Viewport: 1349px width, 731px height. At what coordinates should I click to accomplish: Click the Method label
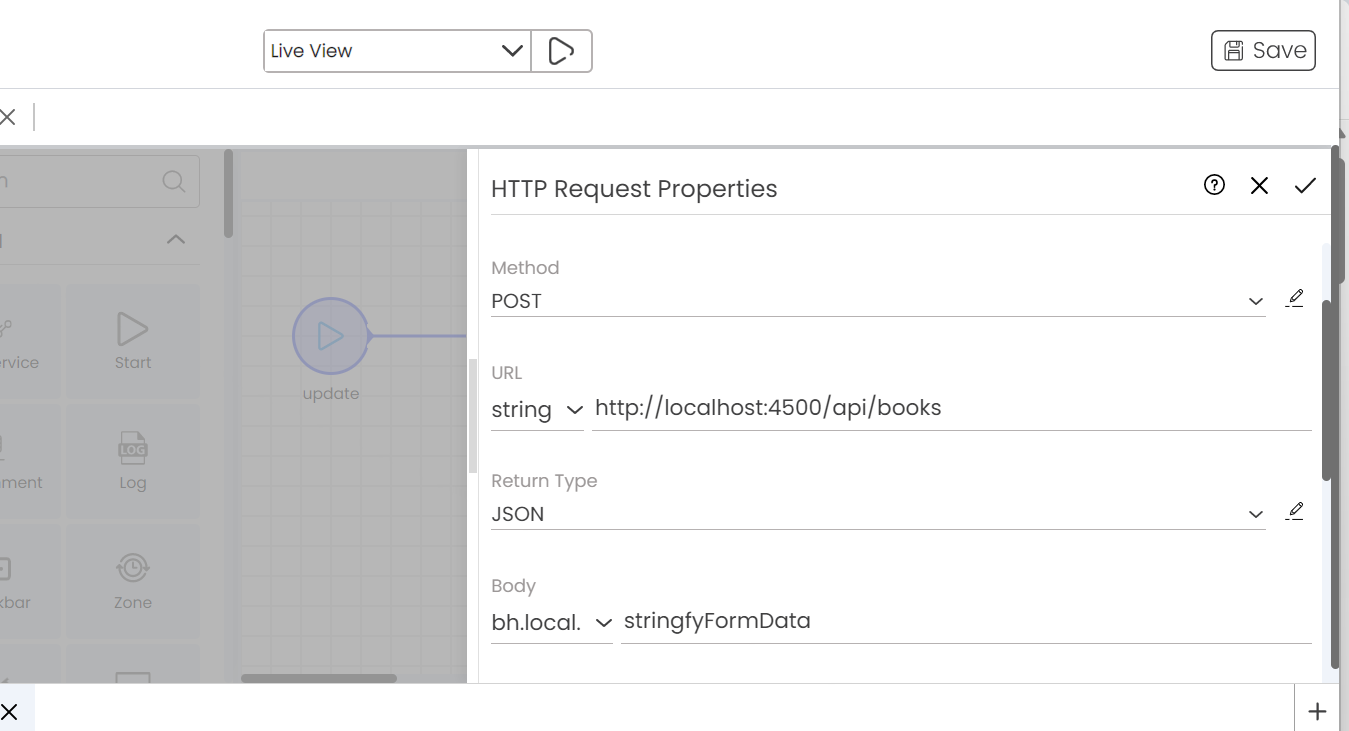tap(525, 268)
